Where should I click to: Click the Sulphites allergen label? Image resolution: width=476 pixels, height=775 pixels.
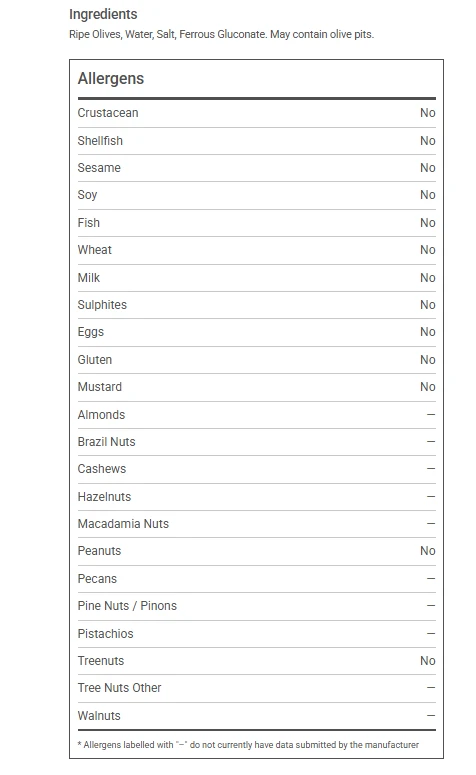(x=102, y=305)
